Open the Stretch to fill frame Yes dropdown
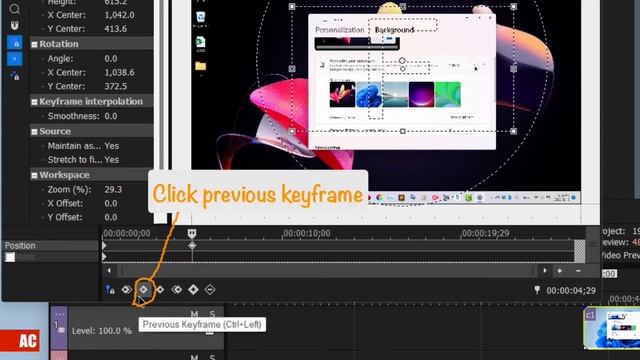The image size is (640, 360). coord(111,160)
